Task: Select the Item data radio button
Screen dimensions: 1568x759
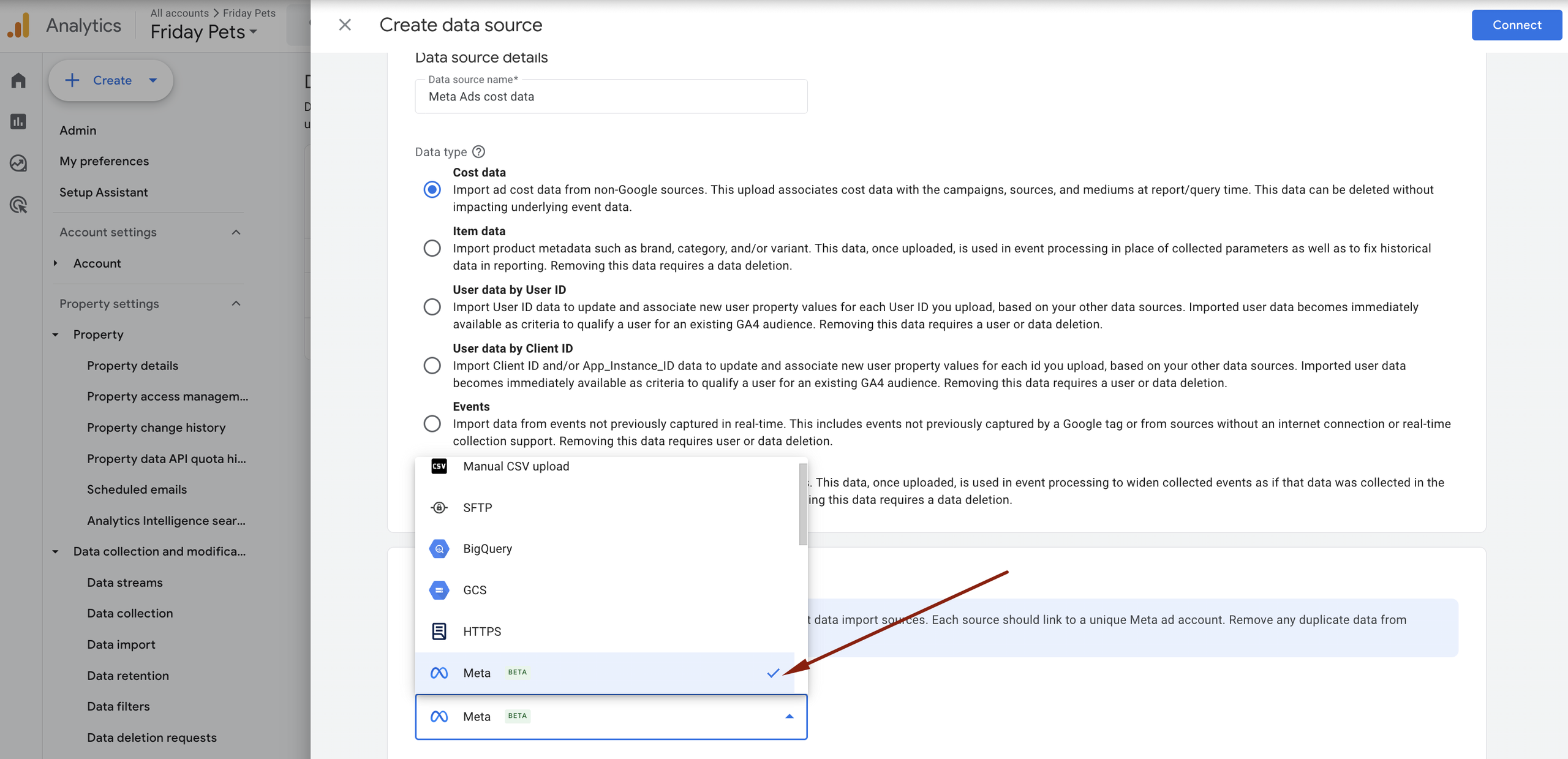Action: [432, 248]
